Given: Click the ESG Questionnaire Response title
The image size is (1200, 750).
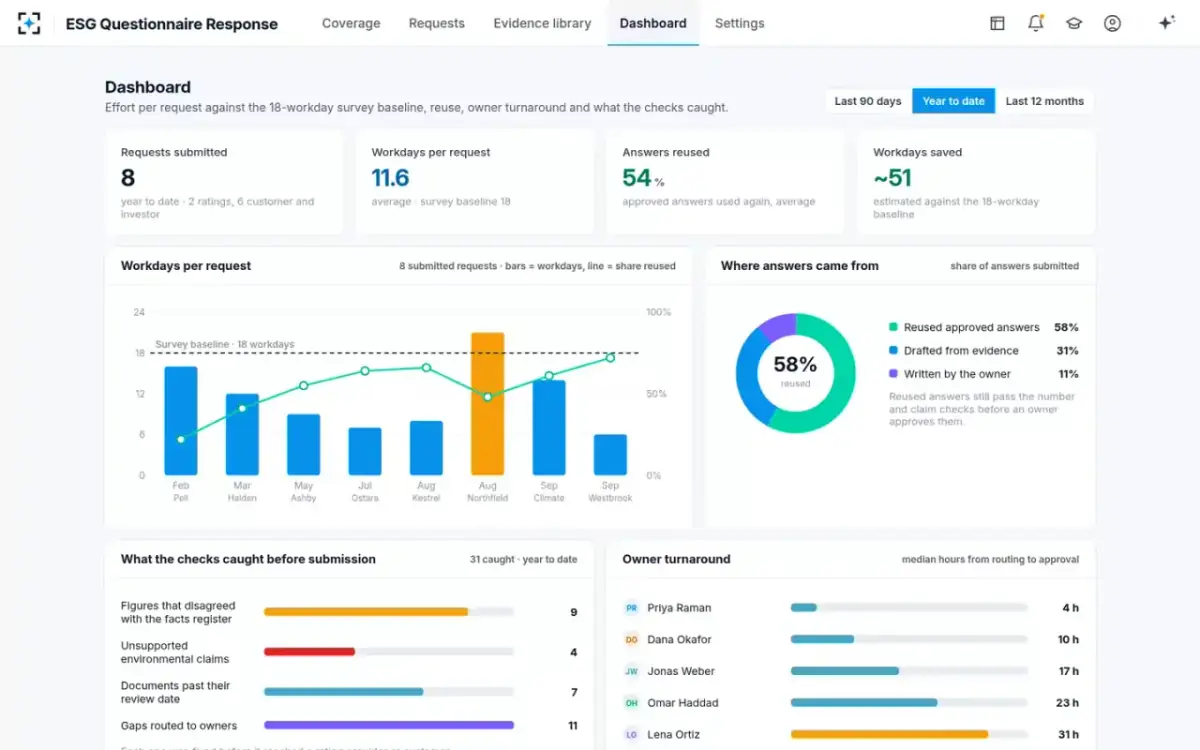Looking at the screenshot, I should tap(172, 23).
